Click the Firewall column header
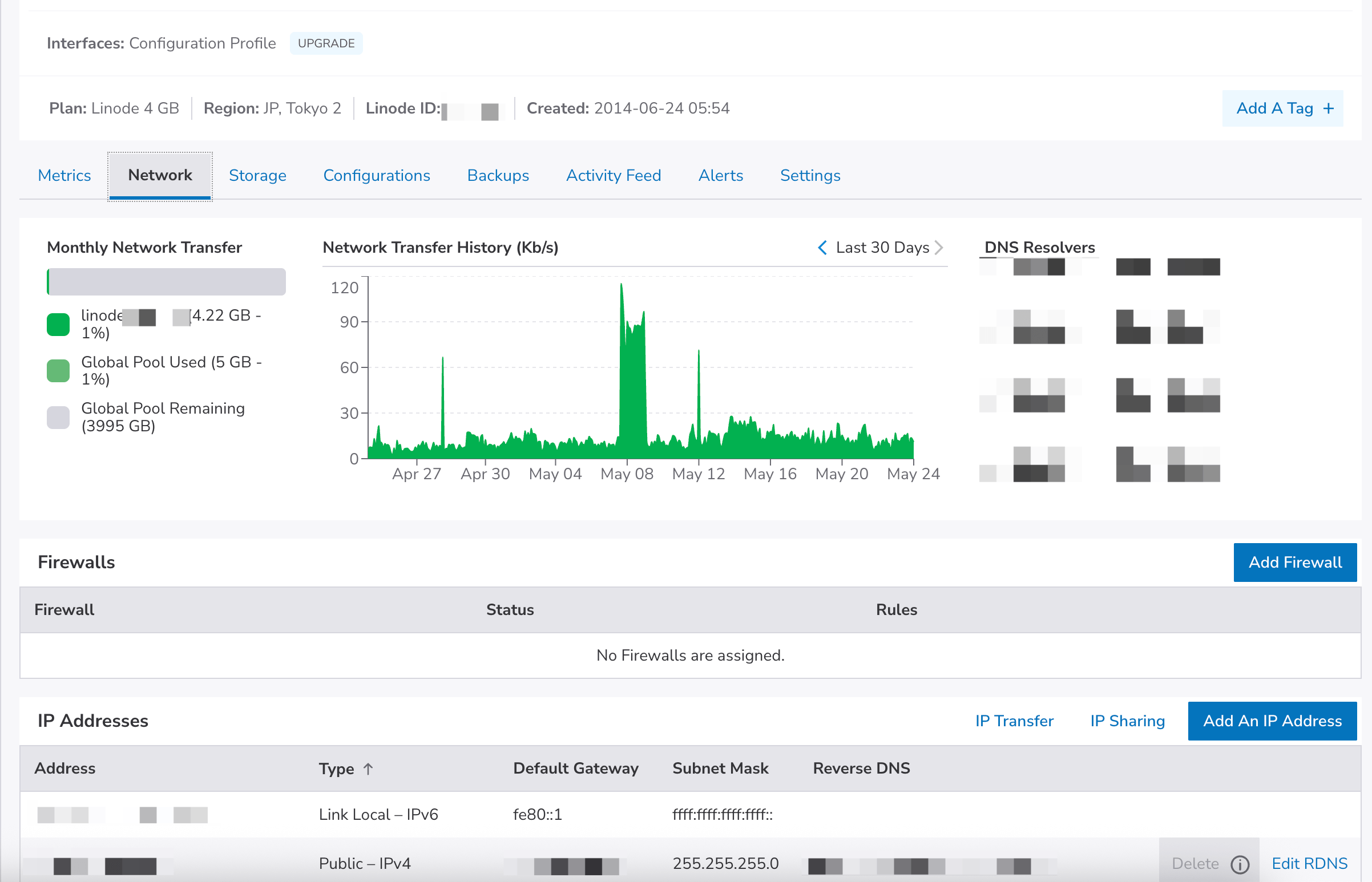This screenshot has height=882, width=1372. (x=64, y=610)
